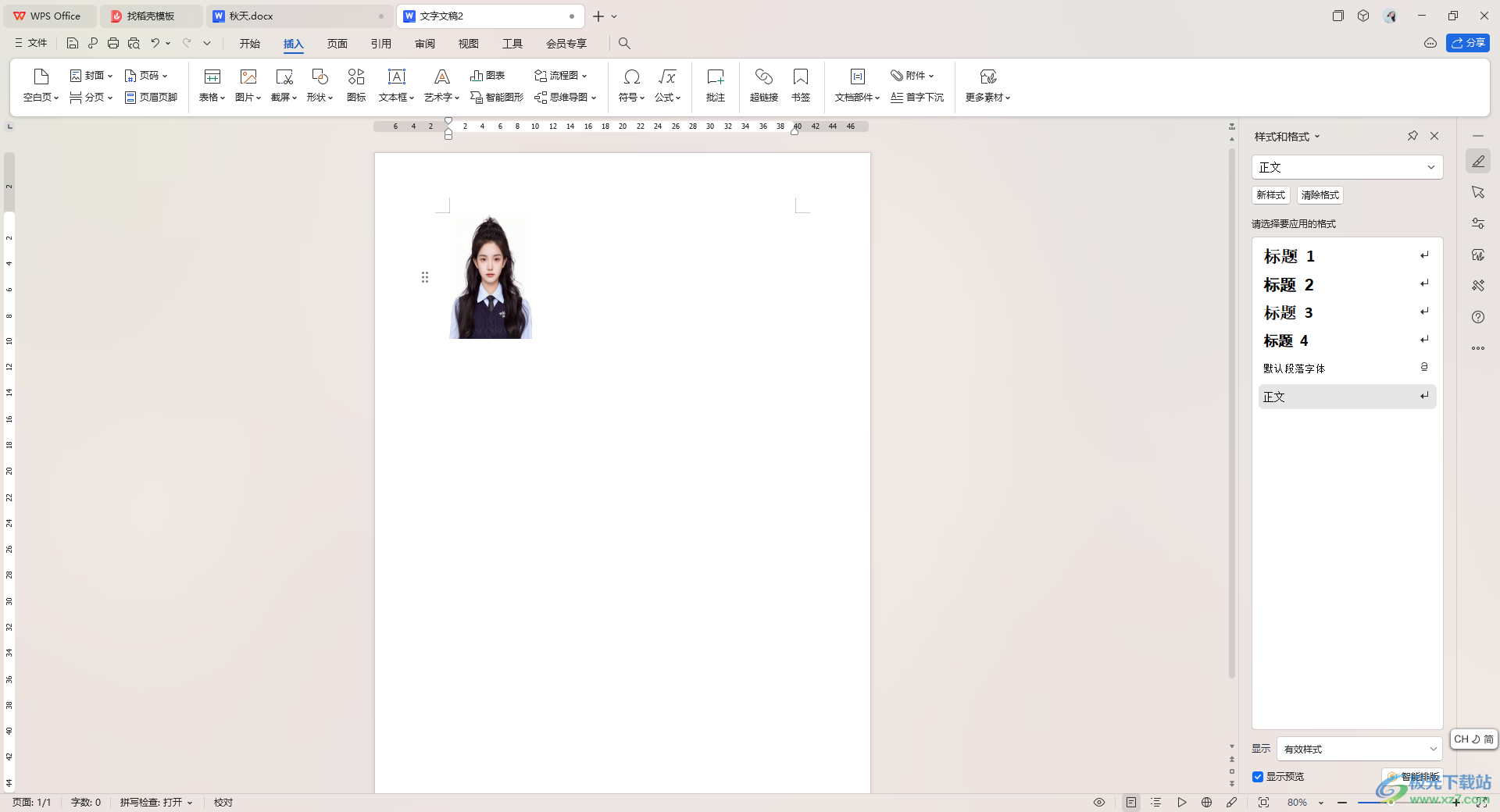Screen dimensions: 1500x812
Task: Open the Page (页面) ribbon tab
Action: tap(337, 44)
